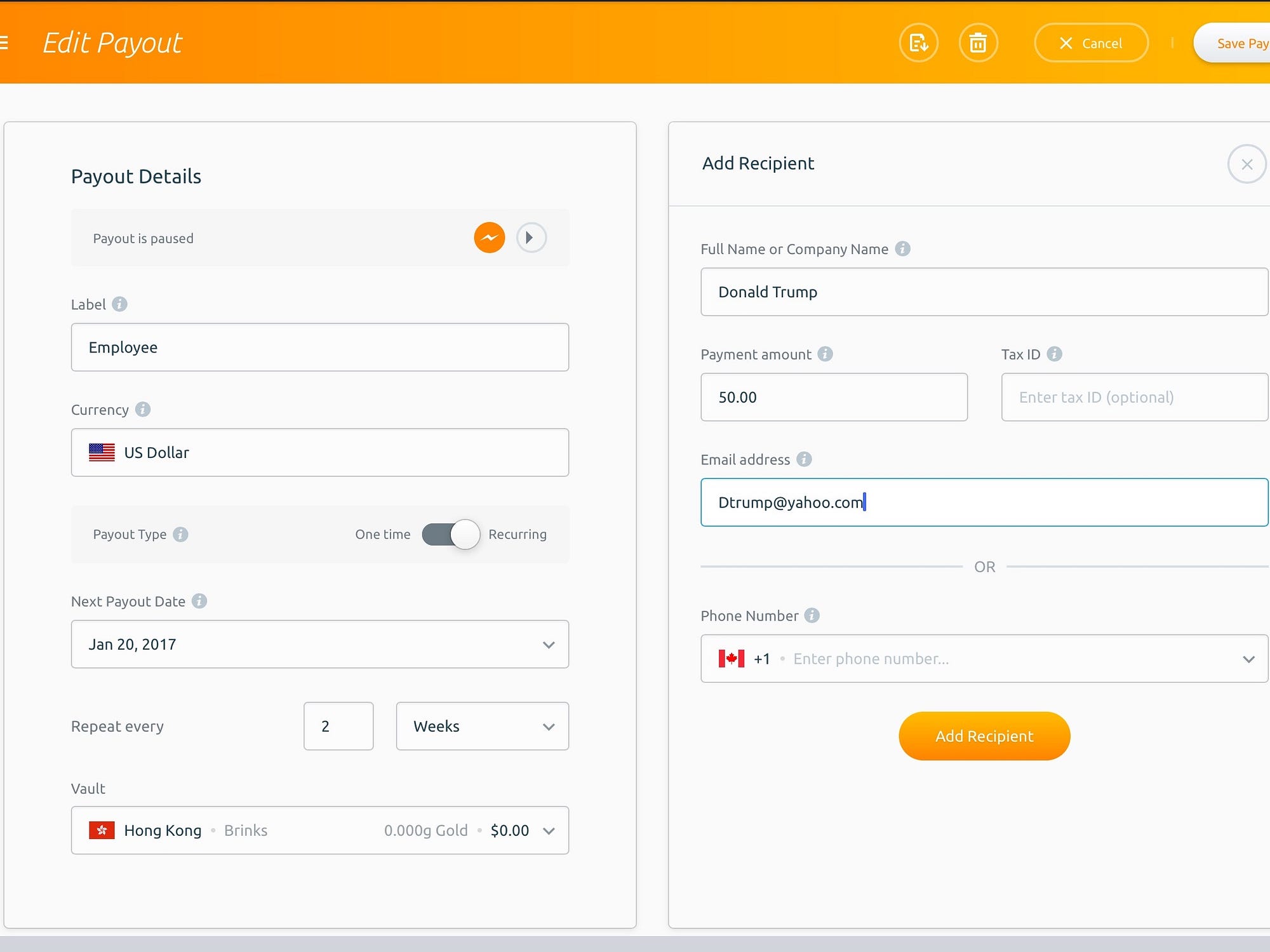Click info icon next to Tax ID
The width and height of the screenshot is (1270, 952).
pos(1054,354)
